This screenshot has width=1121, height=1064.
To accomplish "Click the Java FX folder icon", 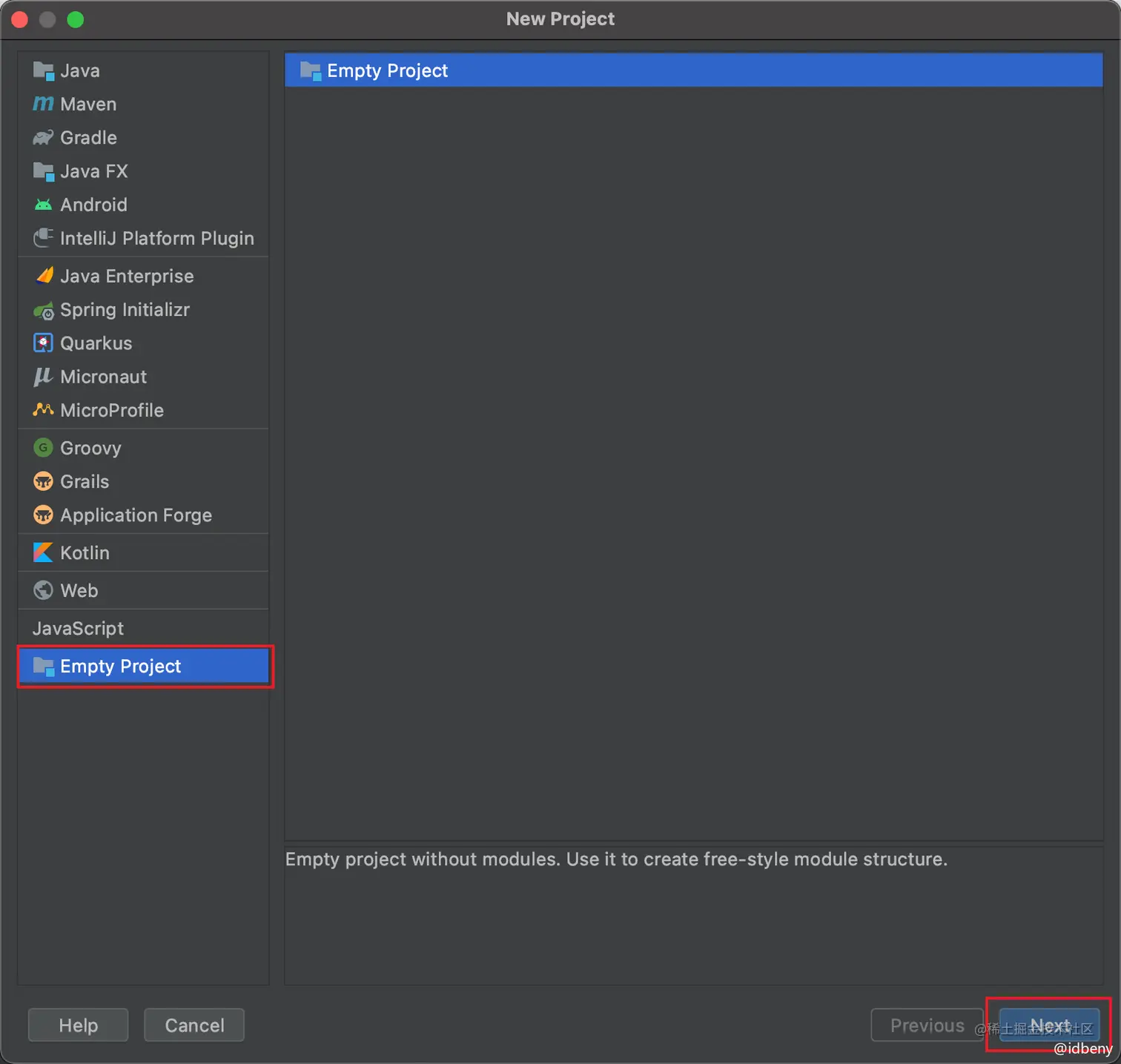I will [x=43, y=172].
